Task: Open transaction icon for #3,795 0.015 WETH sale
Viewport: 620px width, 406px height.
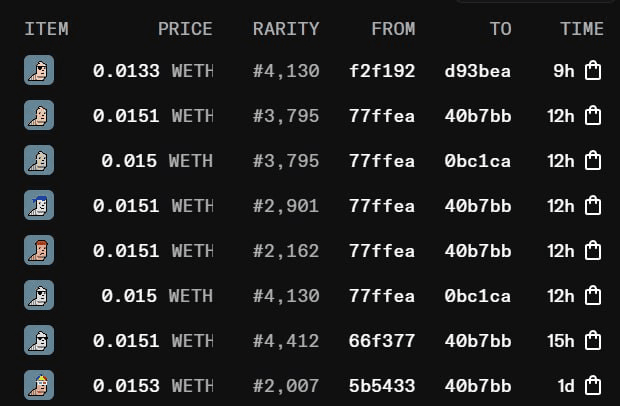Action: point(593,161)
